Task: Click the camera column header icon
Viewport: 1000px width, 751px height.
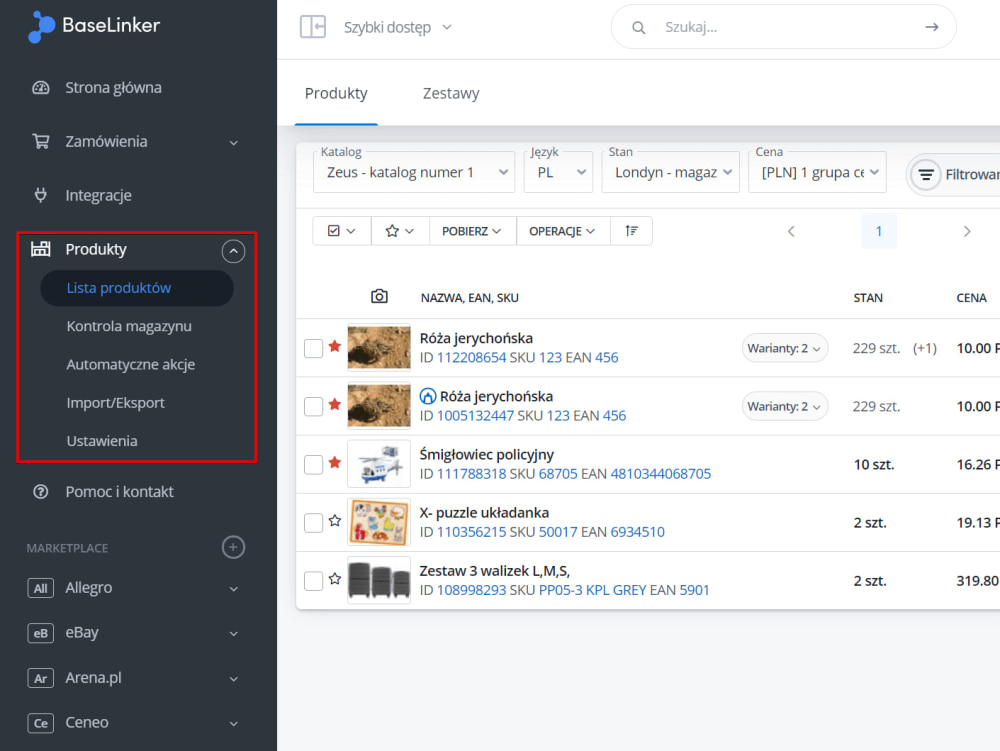Action: coord(379,296)
